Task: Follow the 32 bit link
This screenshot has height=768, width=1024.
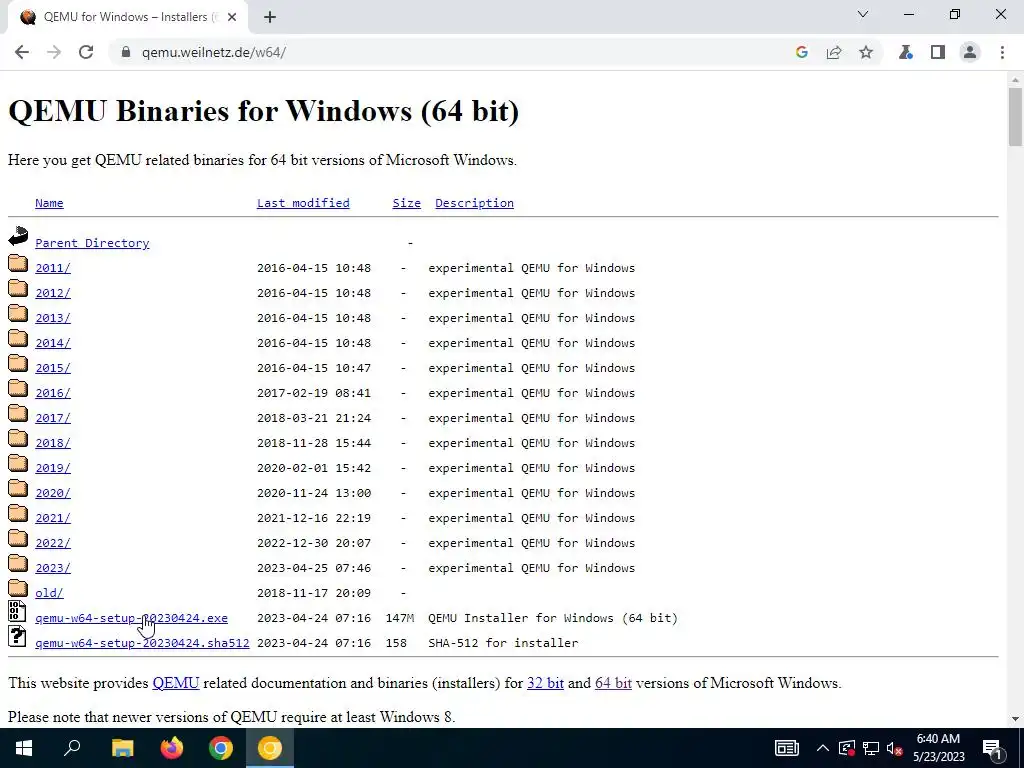Action: pyautogui.click(x=545, y=683)
